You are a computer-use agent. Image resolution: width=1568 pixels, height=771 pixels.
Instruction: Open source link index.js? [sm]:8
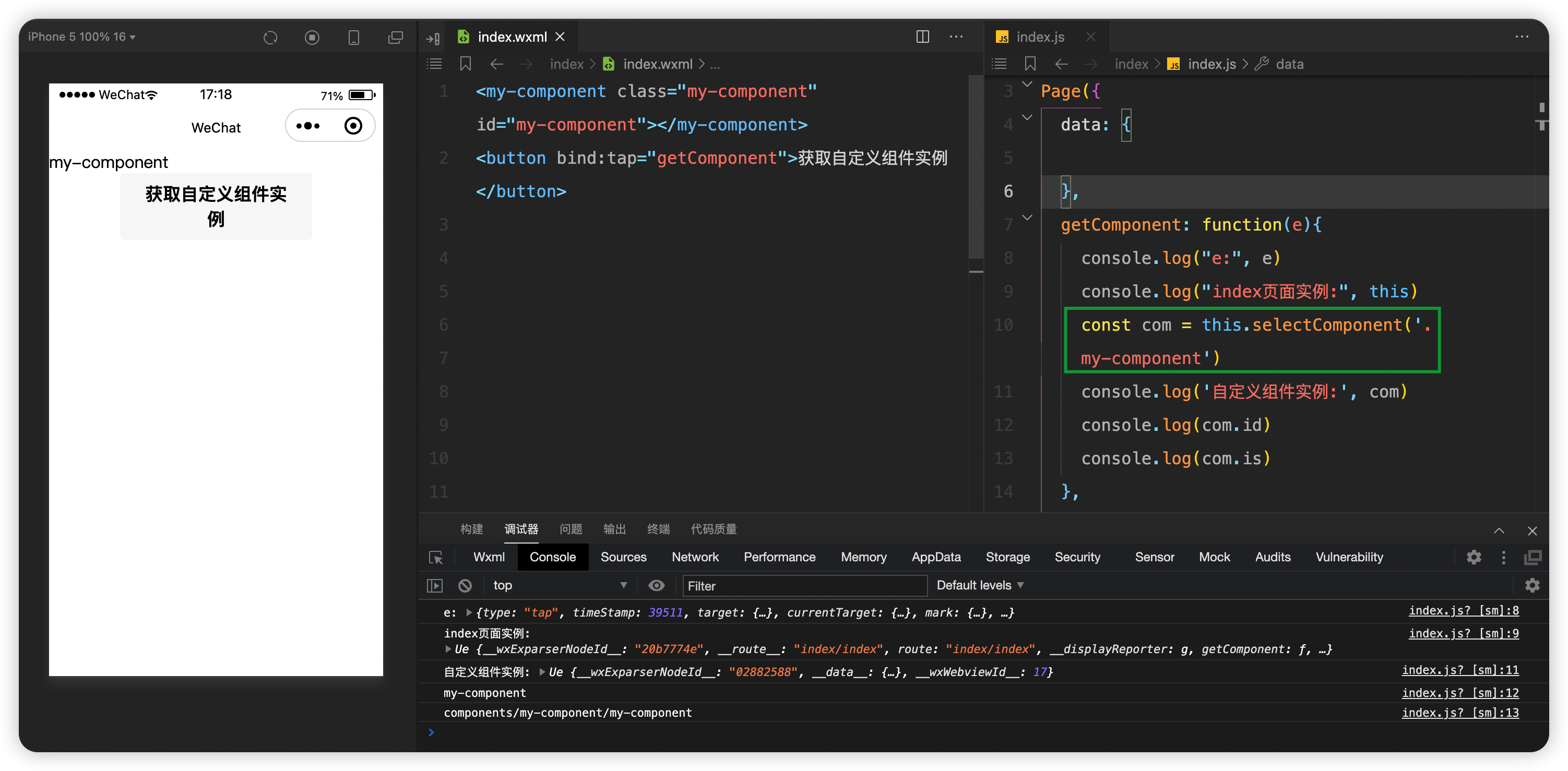click(x=1463, y=610)
